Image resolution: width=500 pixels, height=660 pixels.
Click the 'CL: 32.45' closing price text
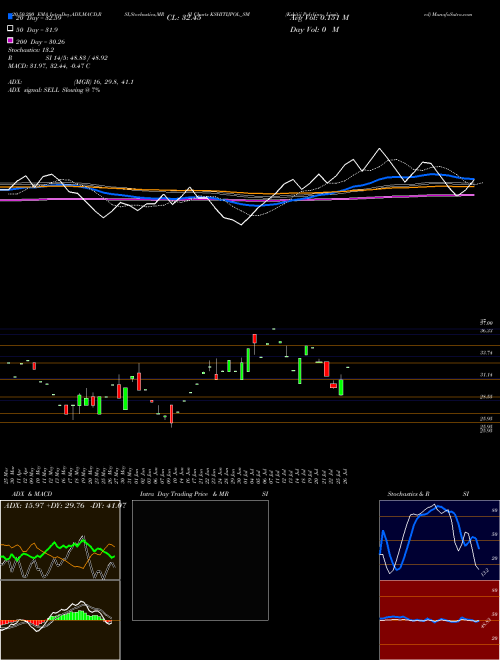[x=184, y=18]
